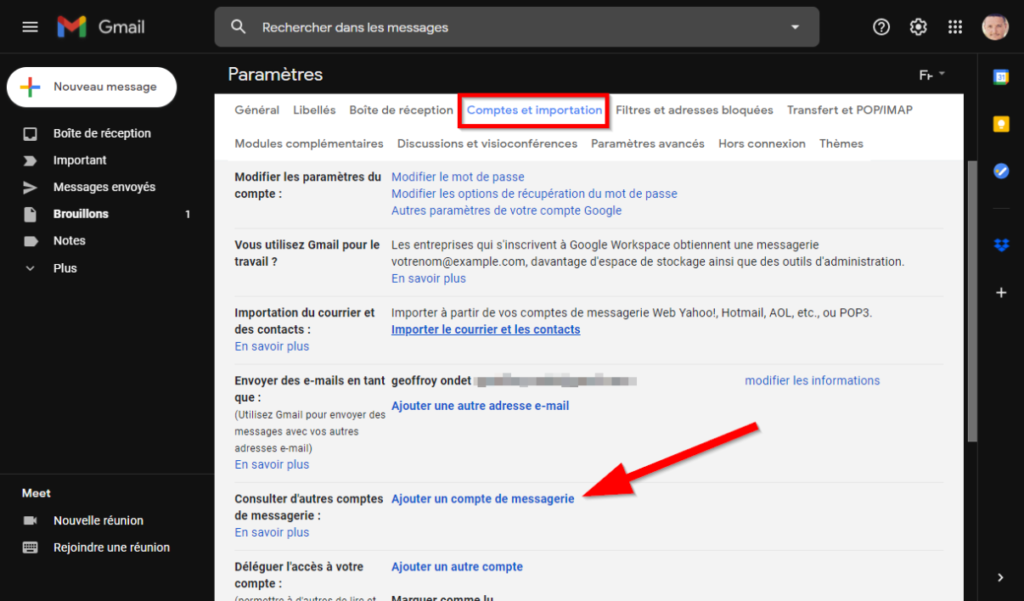Open Dropbox add-on in side panel

pos(1001,245)
